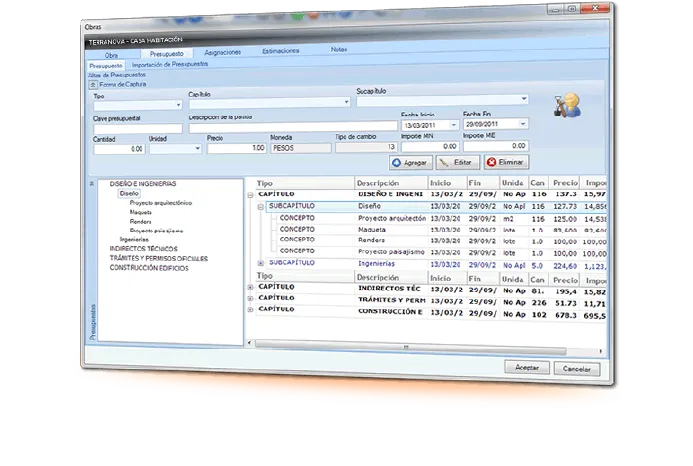Click the worker user icon
The height and width of the screenshot is (466, 693).
coord(567,105)
